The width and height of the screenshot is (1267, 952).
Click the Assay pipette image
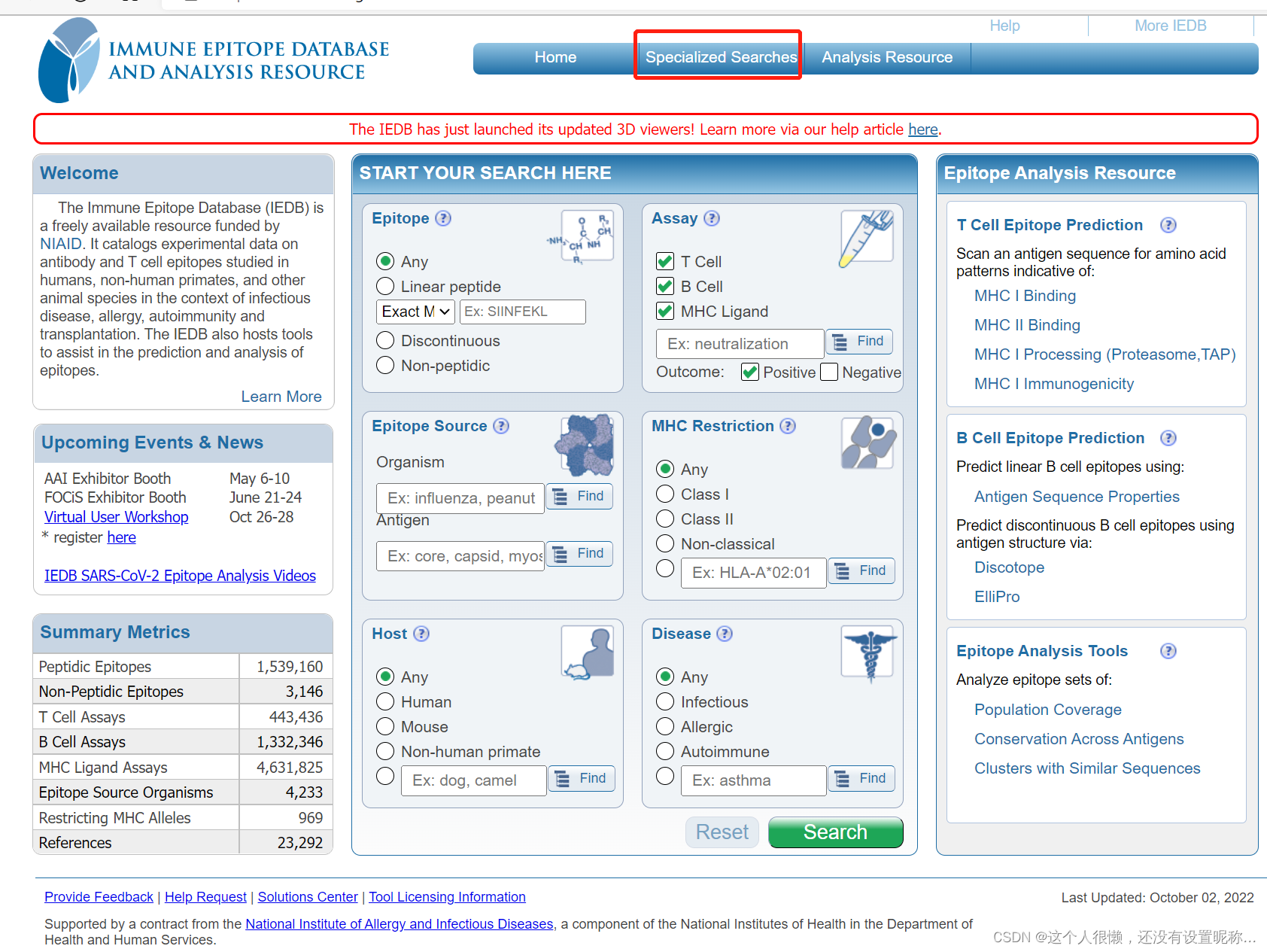point(867,238)
